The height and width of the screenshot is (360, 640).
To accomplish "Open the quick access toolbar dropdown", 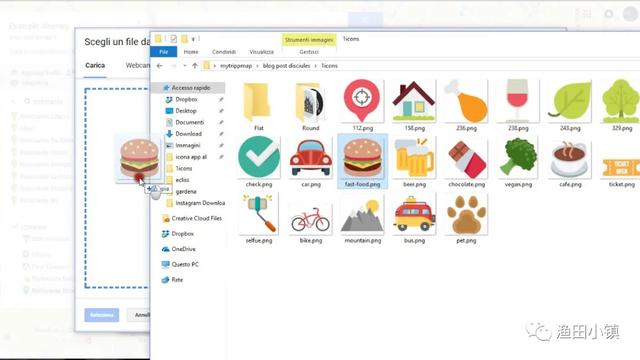I will (193, 39).
